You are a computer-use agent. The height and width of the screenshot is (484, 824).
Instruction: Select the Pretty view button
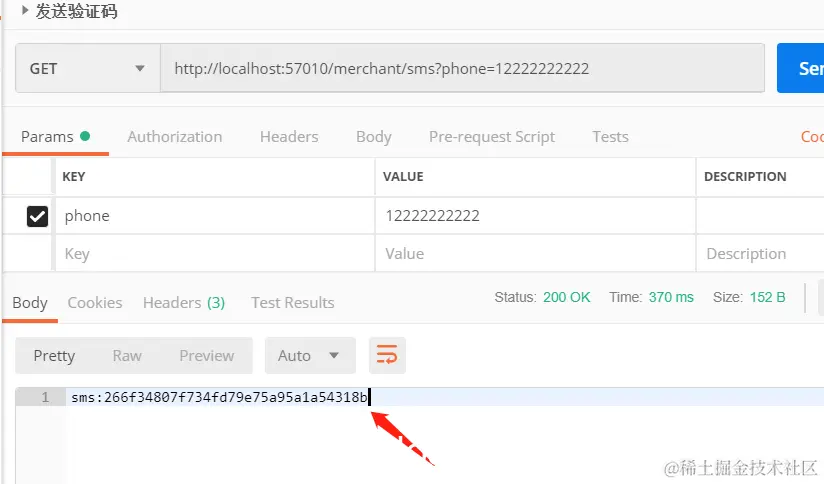(54, 356)
